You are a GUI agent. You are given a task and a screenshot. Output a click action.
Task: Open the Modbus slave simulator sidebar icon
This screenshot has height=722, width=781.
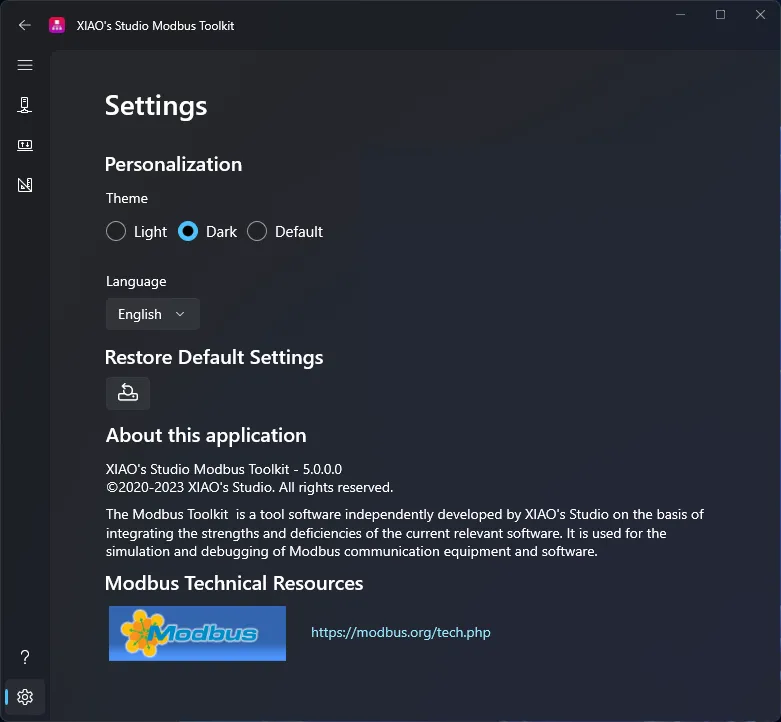[25, 145]
